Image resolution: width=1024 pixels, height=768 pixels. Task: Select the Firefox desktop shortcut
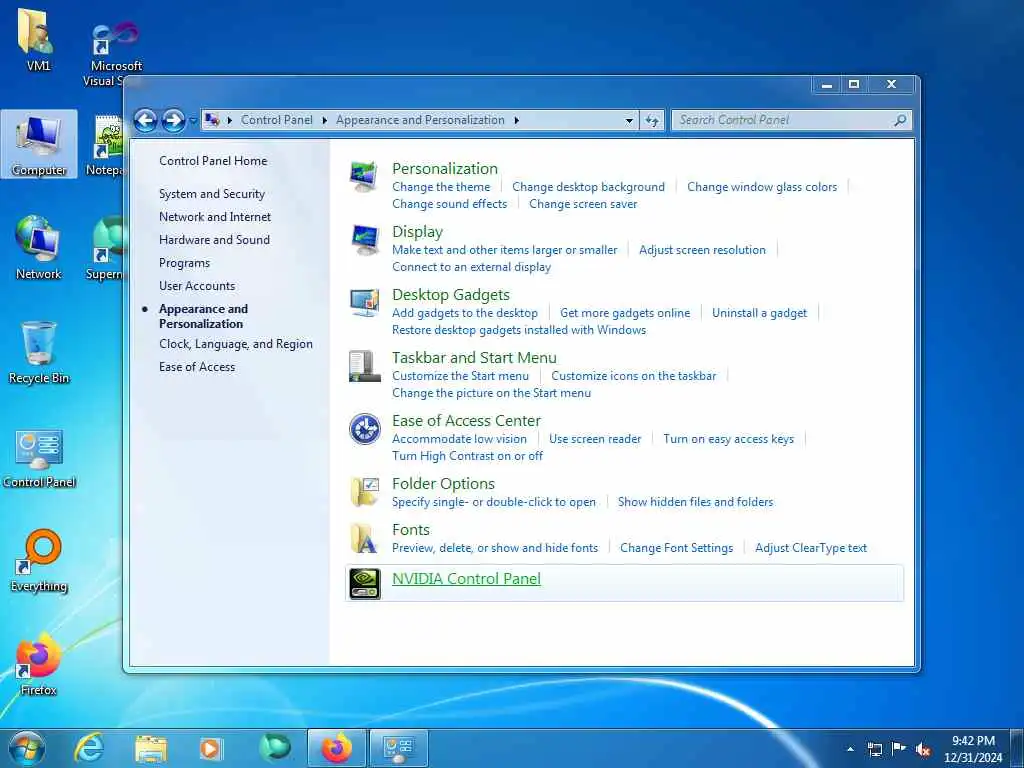point(38,665)
